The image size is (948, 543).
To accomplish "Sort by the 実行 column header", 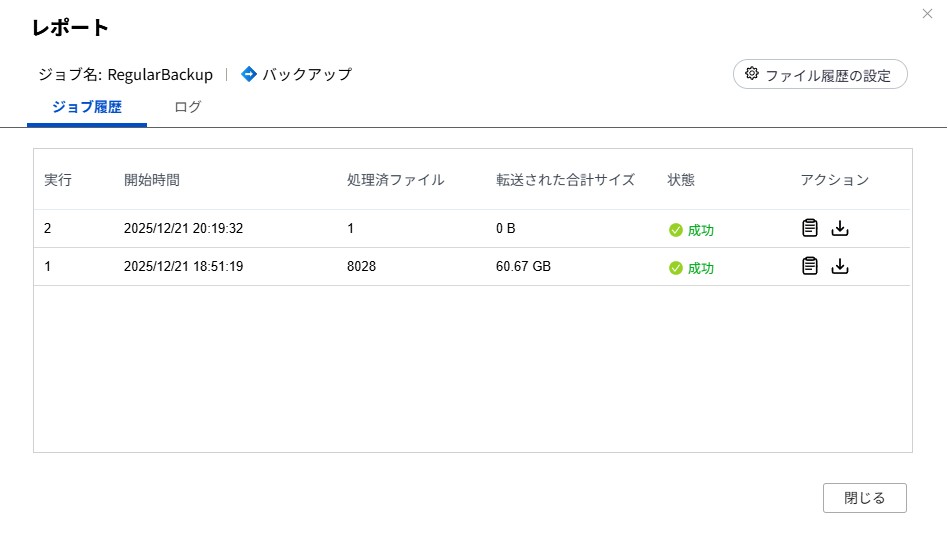I will coord(58,180).
